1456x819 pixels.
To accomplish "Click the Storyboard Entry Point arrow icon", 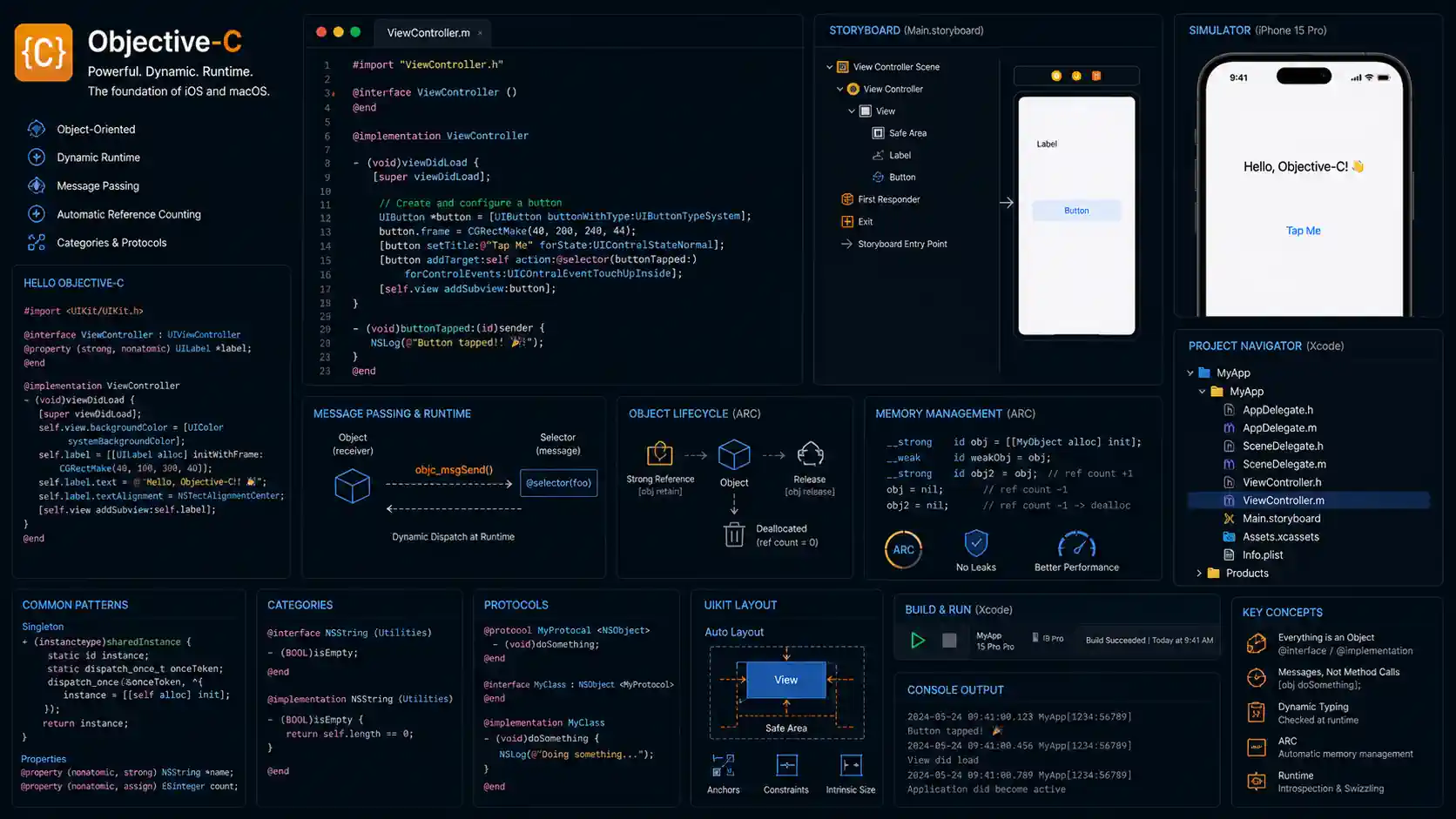I will point(846,244).
